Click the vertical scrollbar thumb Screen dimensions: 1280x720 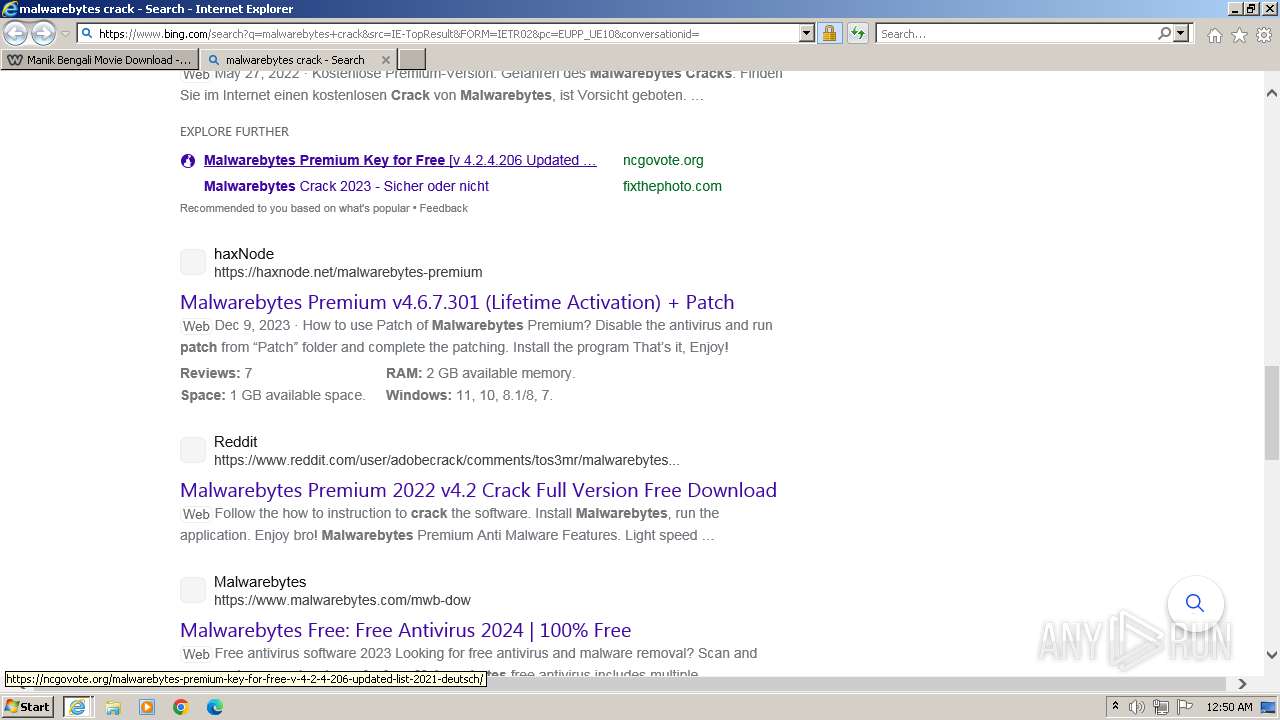1272,412
